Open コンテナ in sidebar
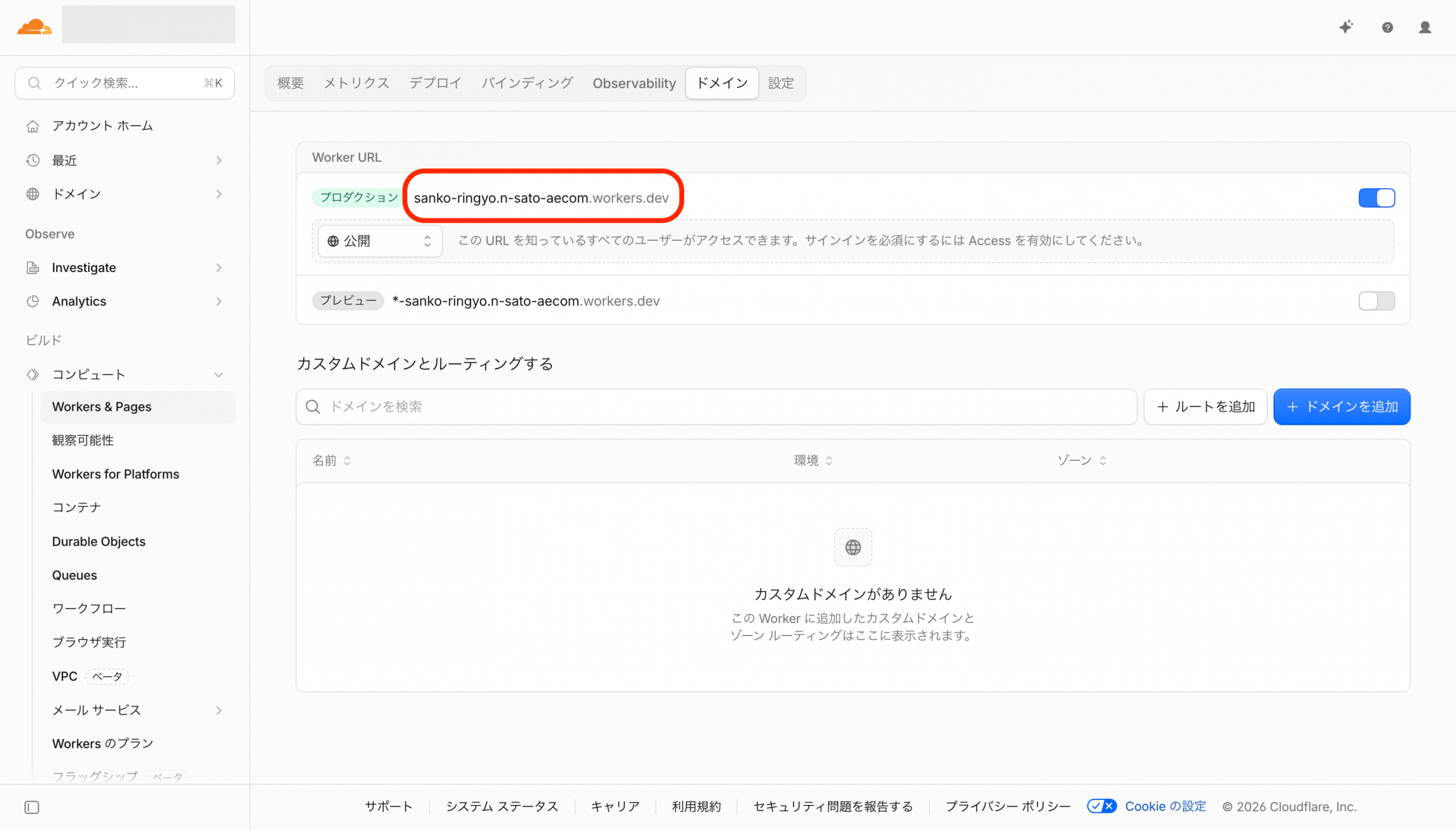 point(76,507)
